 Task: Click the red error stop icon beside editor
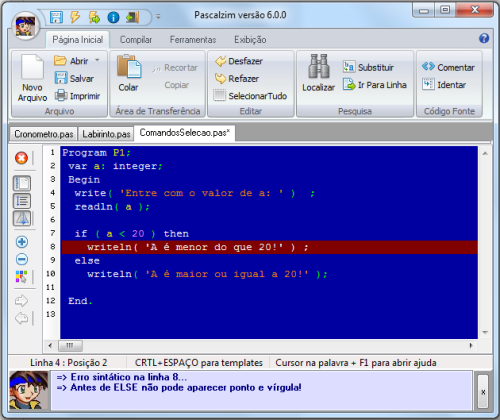tap(21, 158)
